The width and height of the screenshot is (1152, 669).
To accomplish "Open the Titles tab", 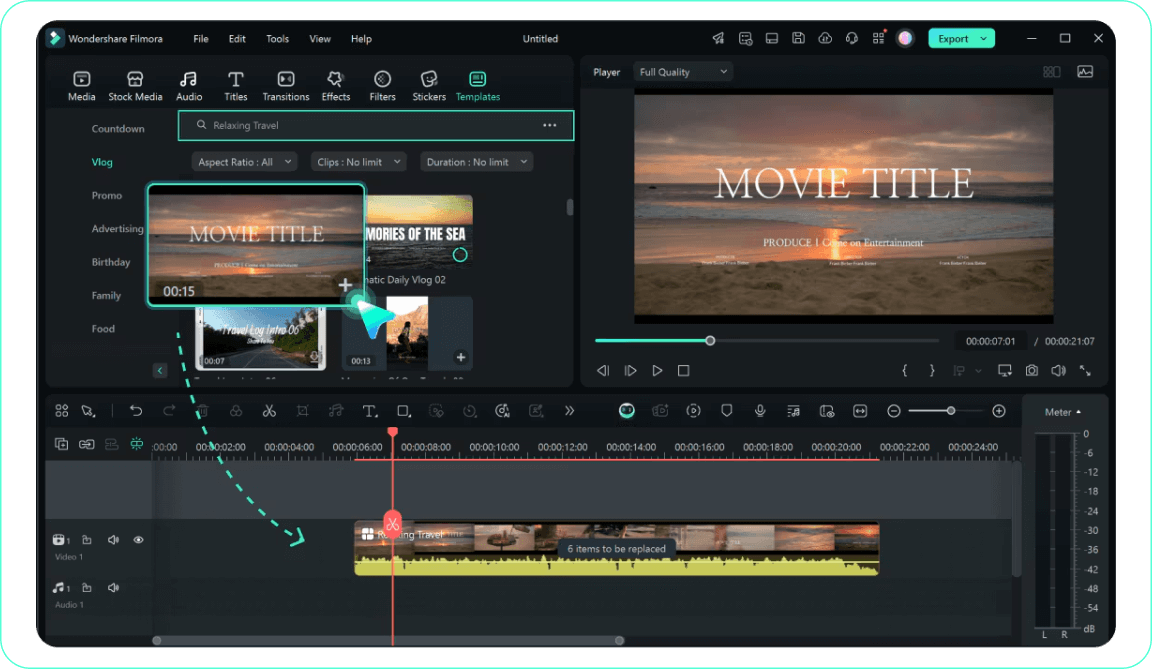I will click(235, 86).
